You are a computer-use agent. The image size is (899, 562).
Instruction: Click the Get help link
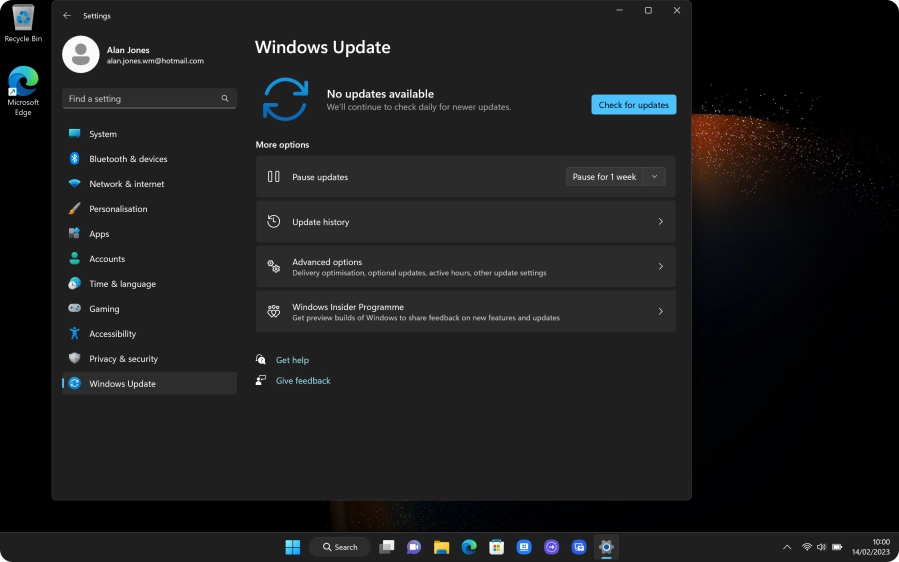pyautogui.click(x=292, y=360)
